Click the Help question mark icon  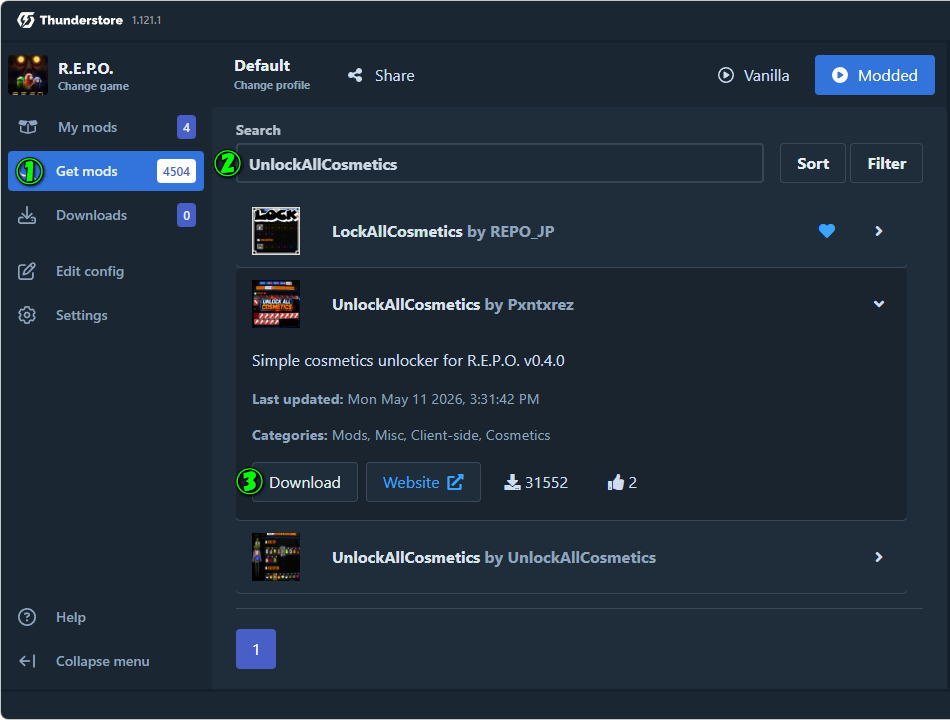[27, 617]
